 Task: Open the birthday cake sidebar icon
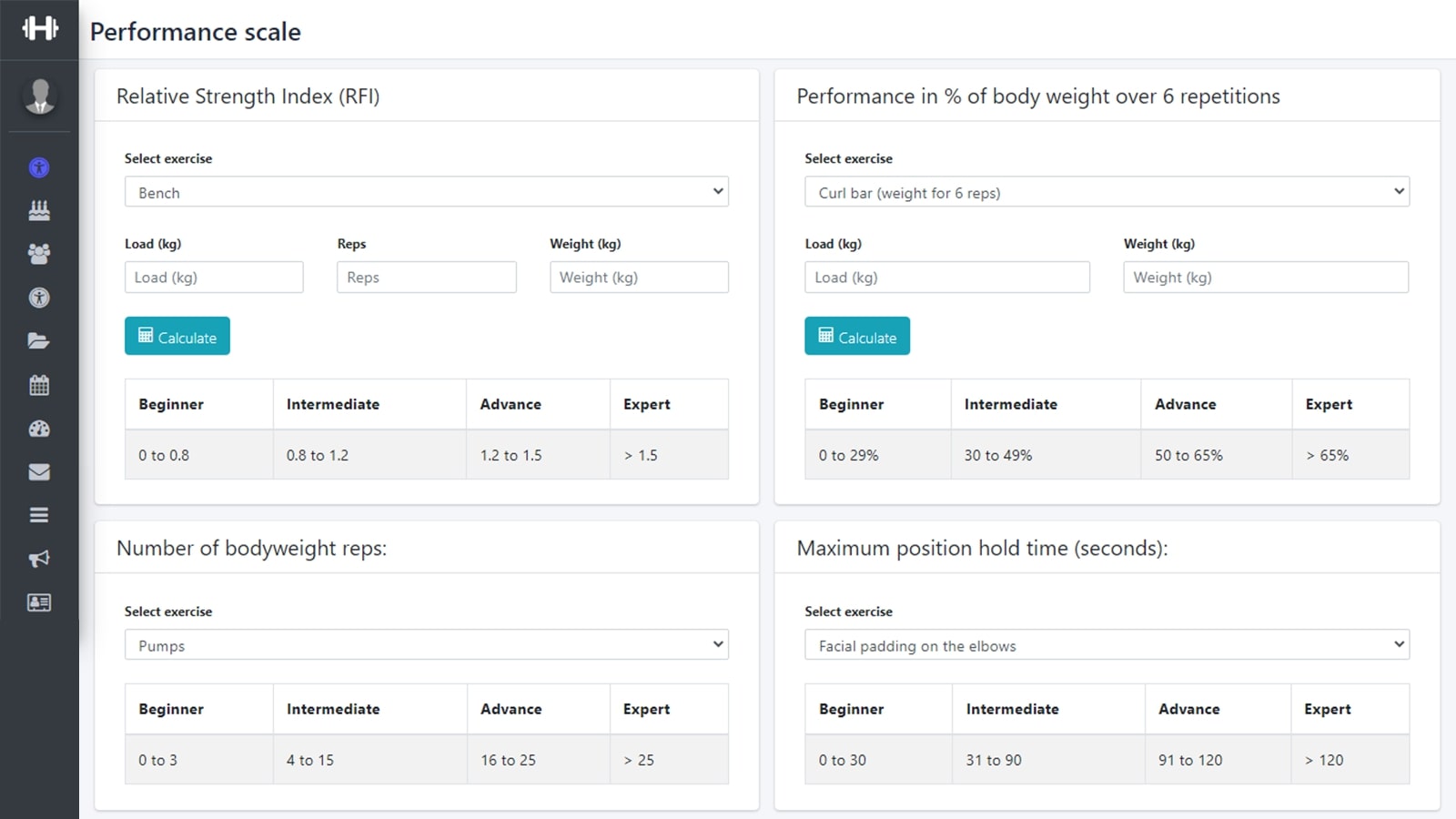coord(39,210)
